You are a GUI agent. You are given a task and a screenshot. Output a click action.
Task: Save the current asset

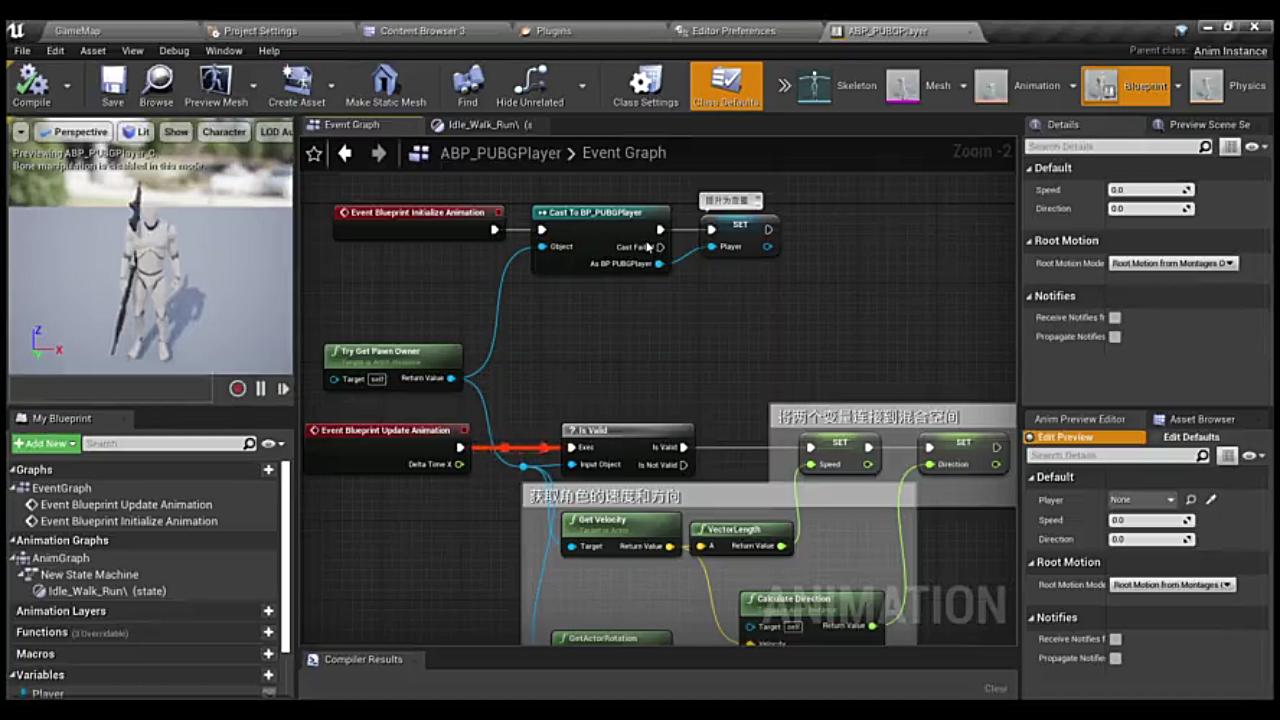coord(113,85)
